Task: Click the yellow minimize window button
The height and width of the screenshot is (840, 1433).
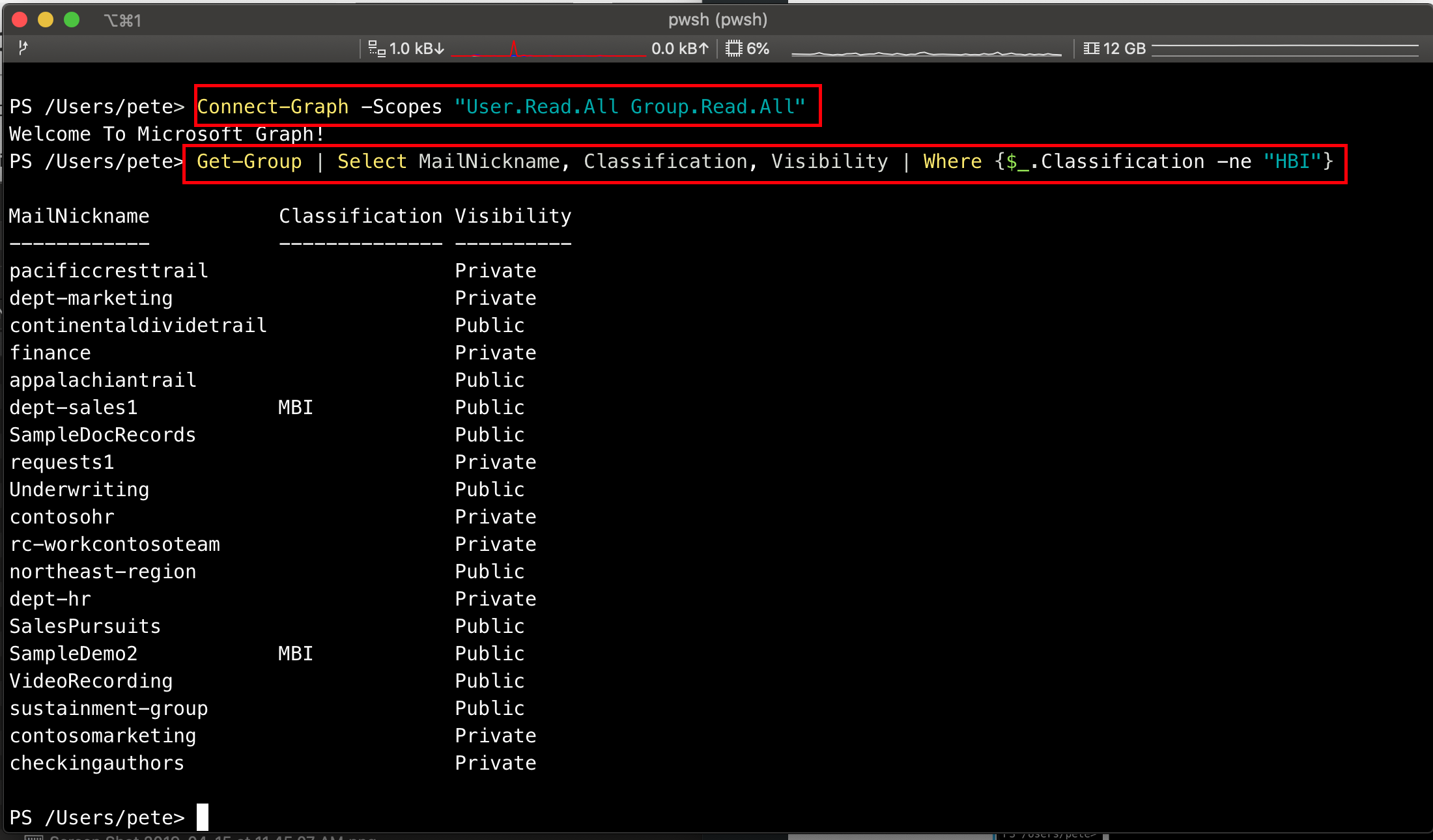Action: [x=46, y=20]
